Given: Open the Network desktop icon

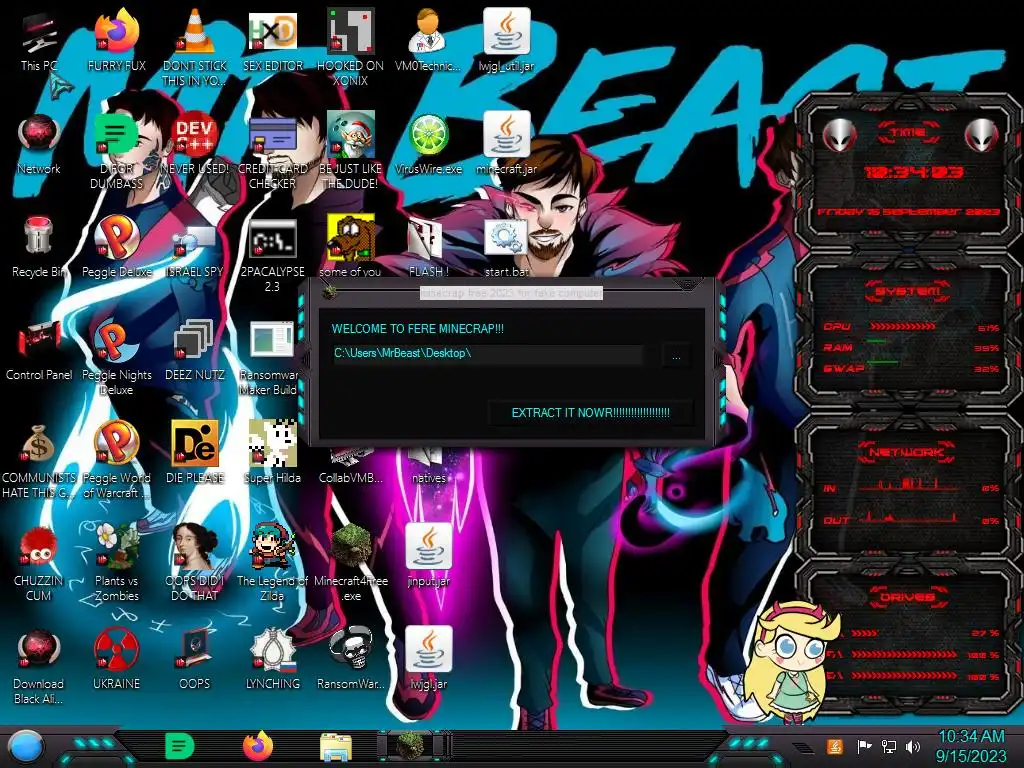Looking at the screenshot, I should 39,144.
